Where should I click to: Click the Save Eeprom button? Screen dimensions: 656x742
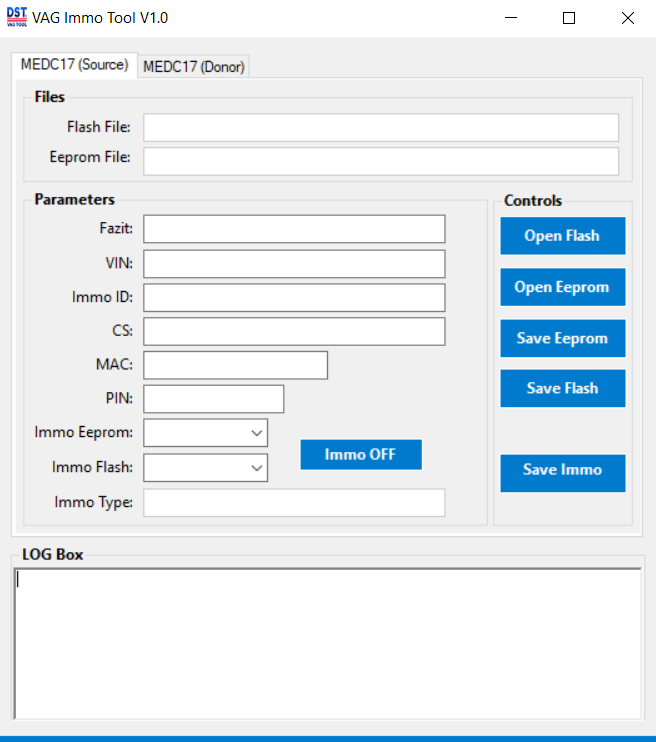(563, 338)
